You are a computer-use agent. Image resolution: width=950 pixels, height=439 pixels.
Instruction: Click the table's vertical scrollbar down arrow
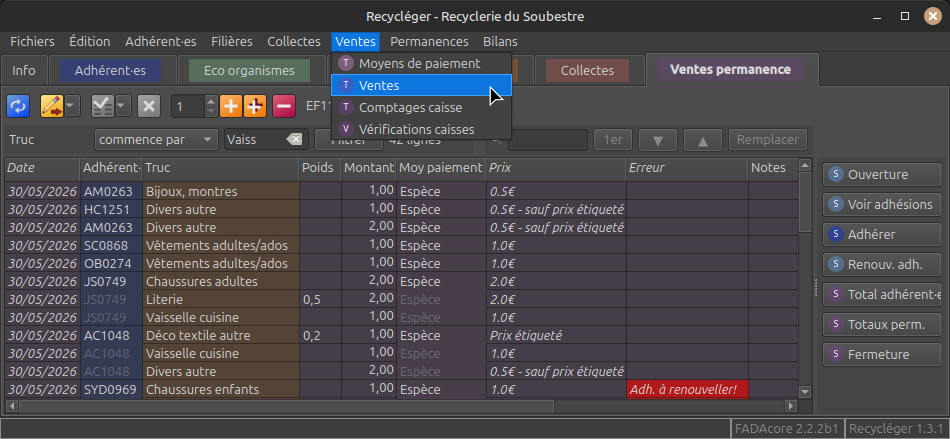coord(805,392)
